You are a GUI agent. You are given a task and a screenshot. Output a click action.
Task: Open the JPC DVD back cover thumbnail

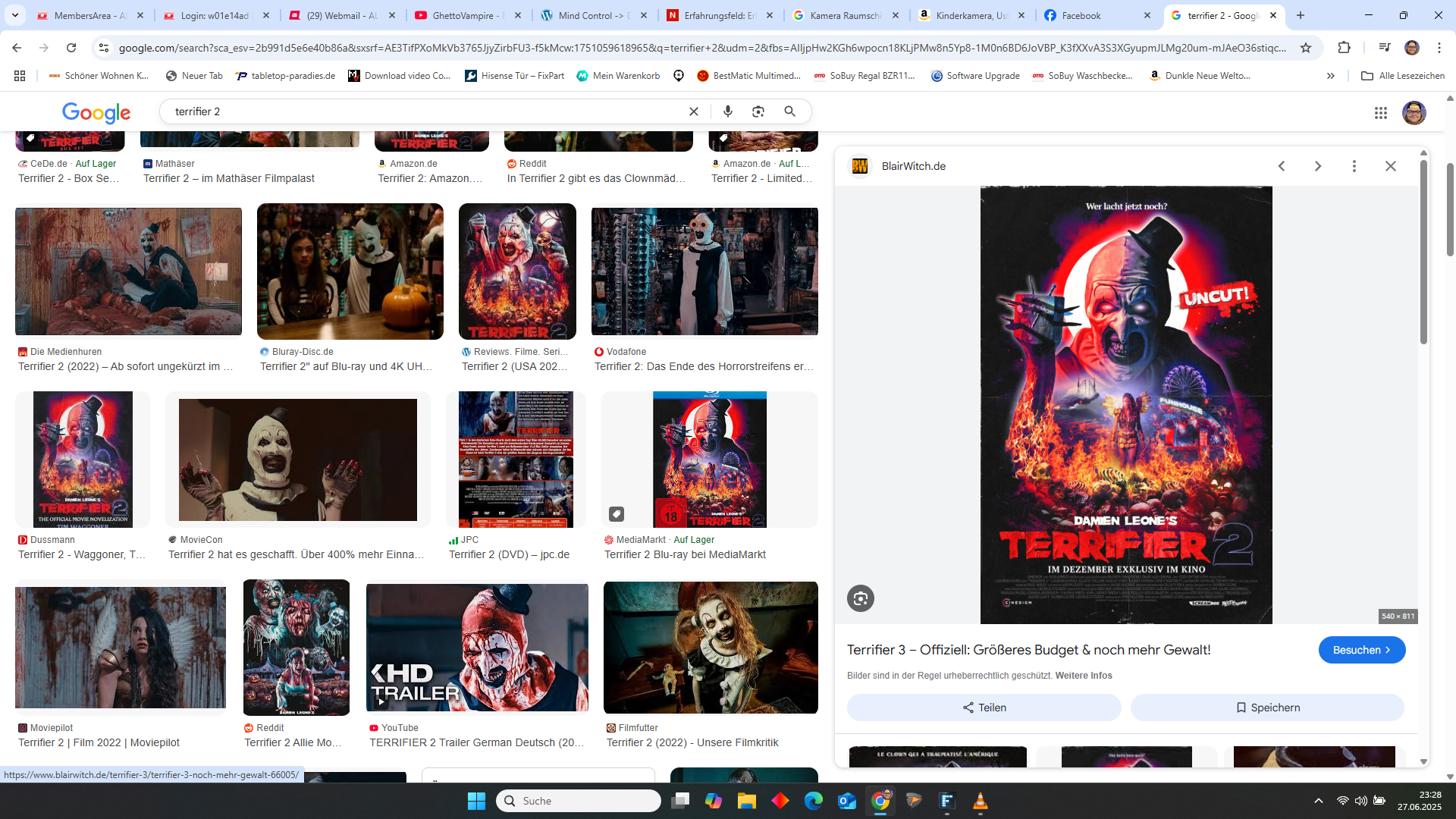coord(516,460)
